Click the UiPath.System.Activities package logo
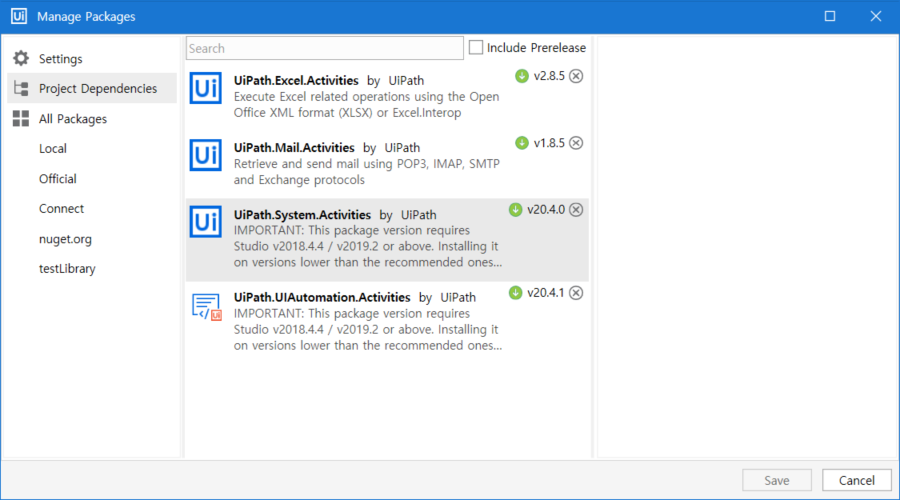 205,222
